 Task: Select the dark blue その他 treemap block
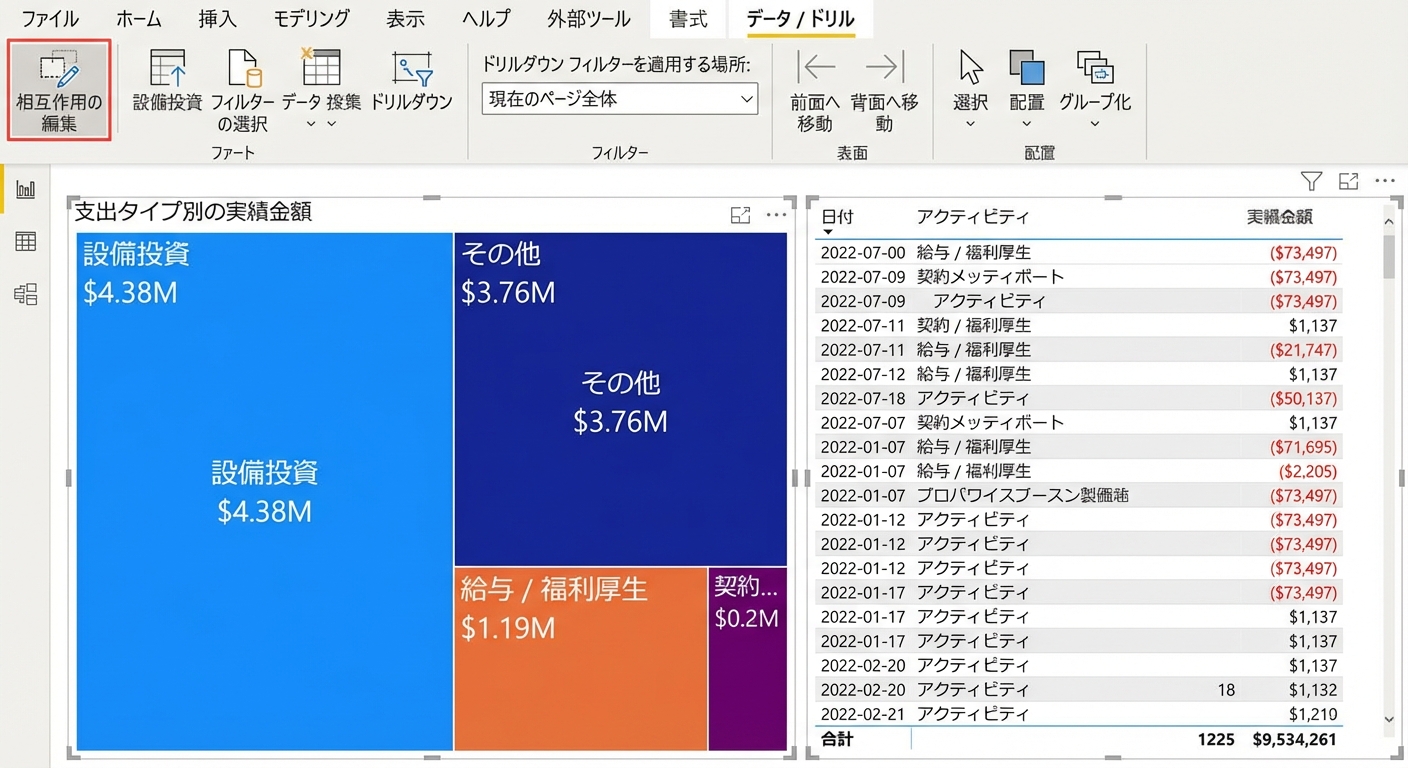(620, 400)
